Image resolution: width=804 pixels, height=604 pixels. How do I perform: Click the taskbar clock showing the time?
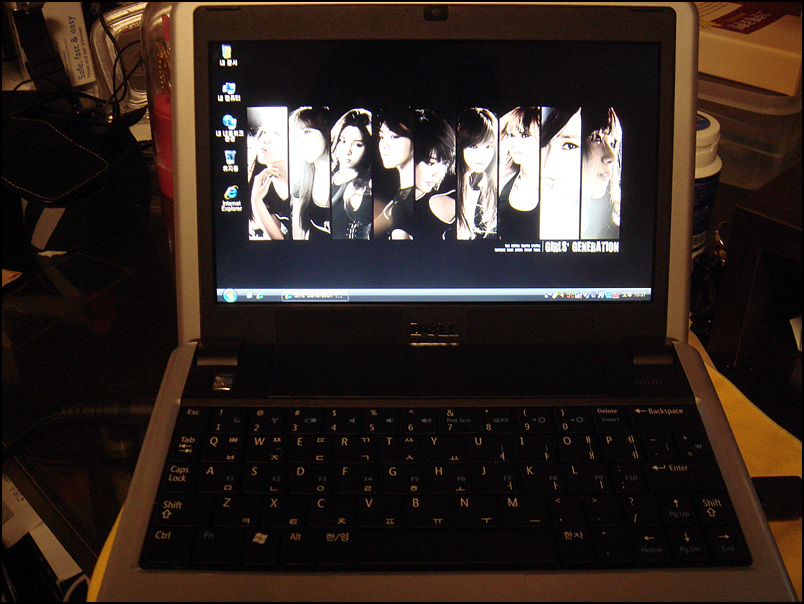[633, 295]
